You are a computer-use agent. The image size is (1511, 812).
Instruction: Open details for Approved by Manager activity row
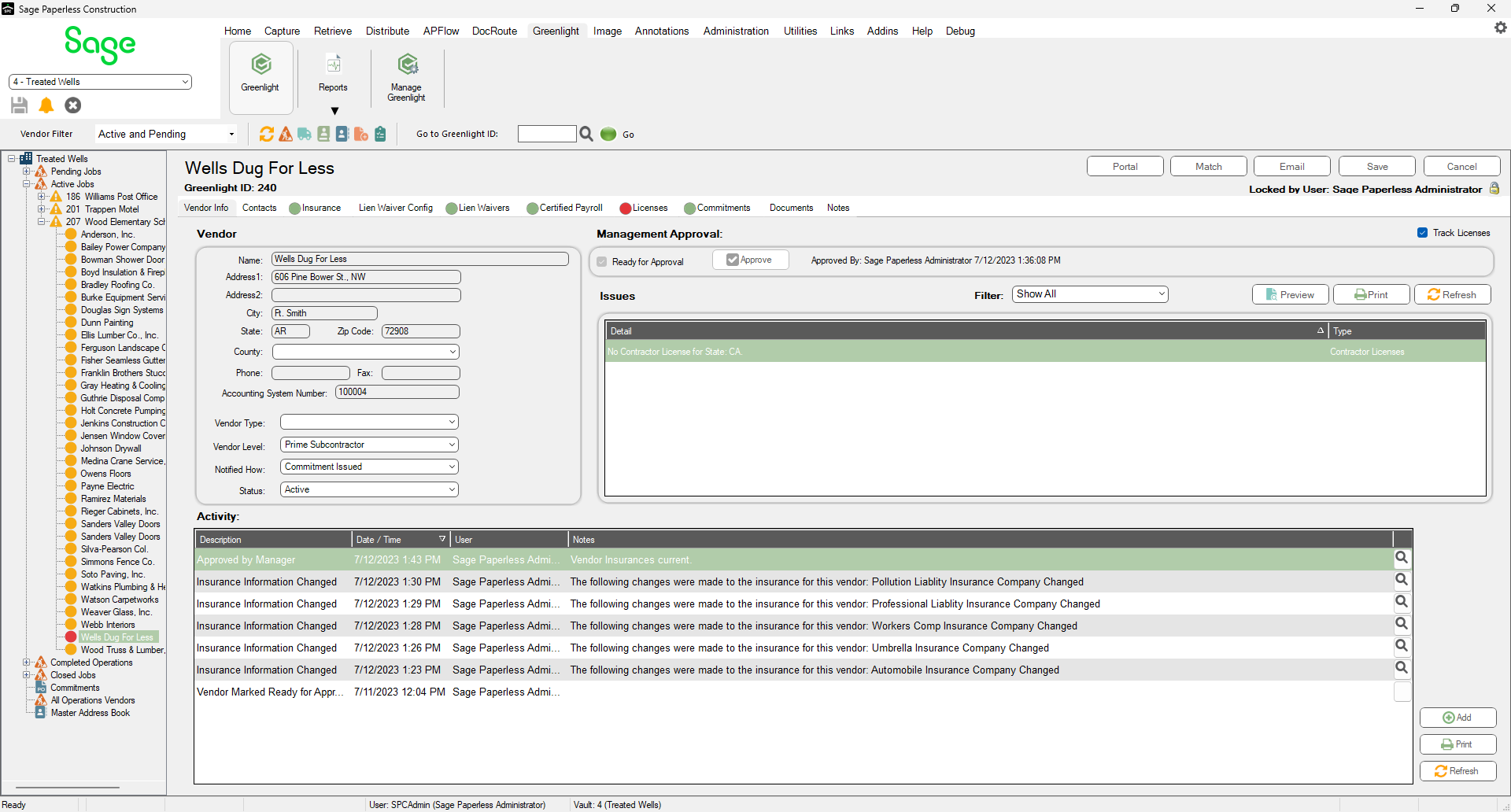click(1402, 558)
